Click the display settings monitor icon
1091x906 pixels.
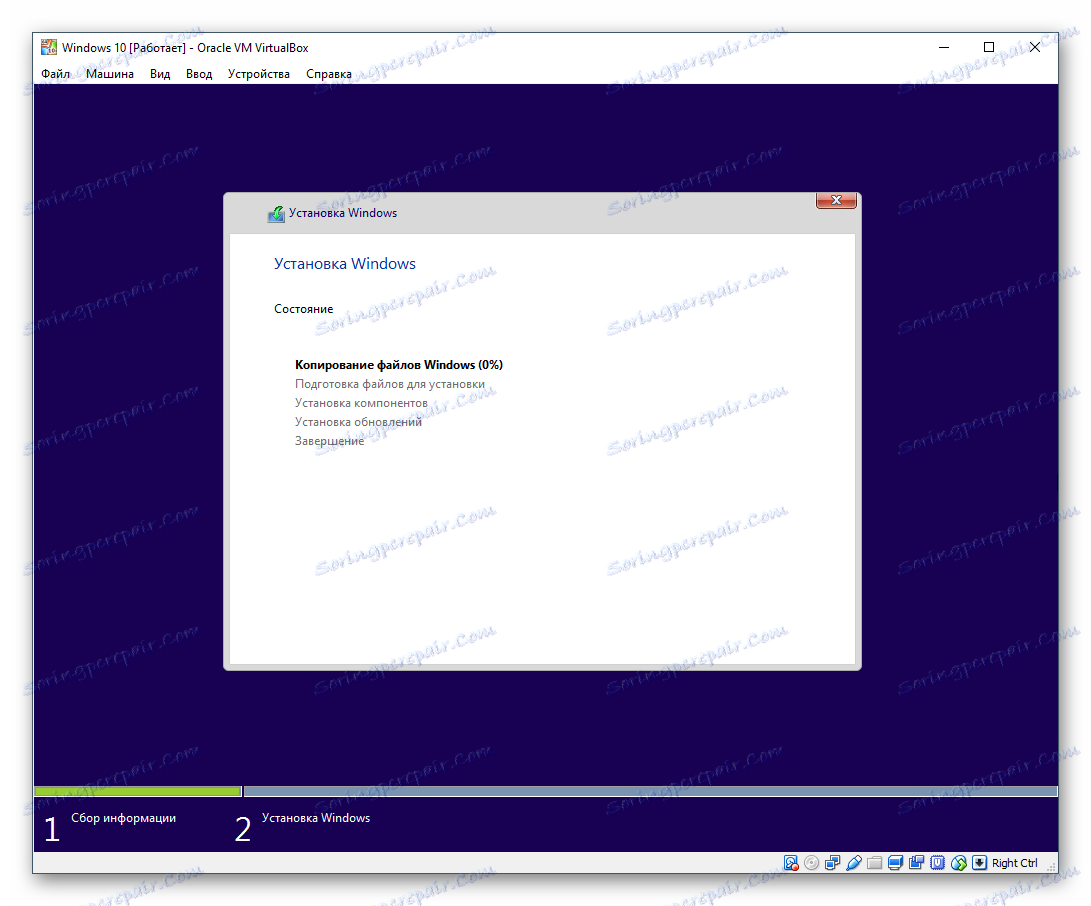tap(895, 863)
